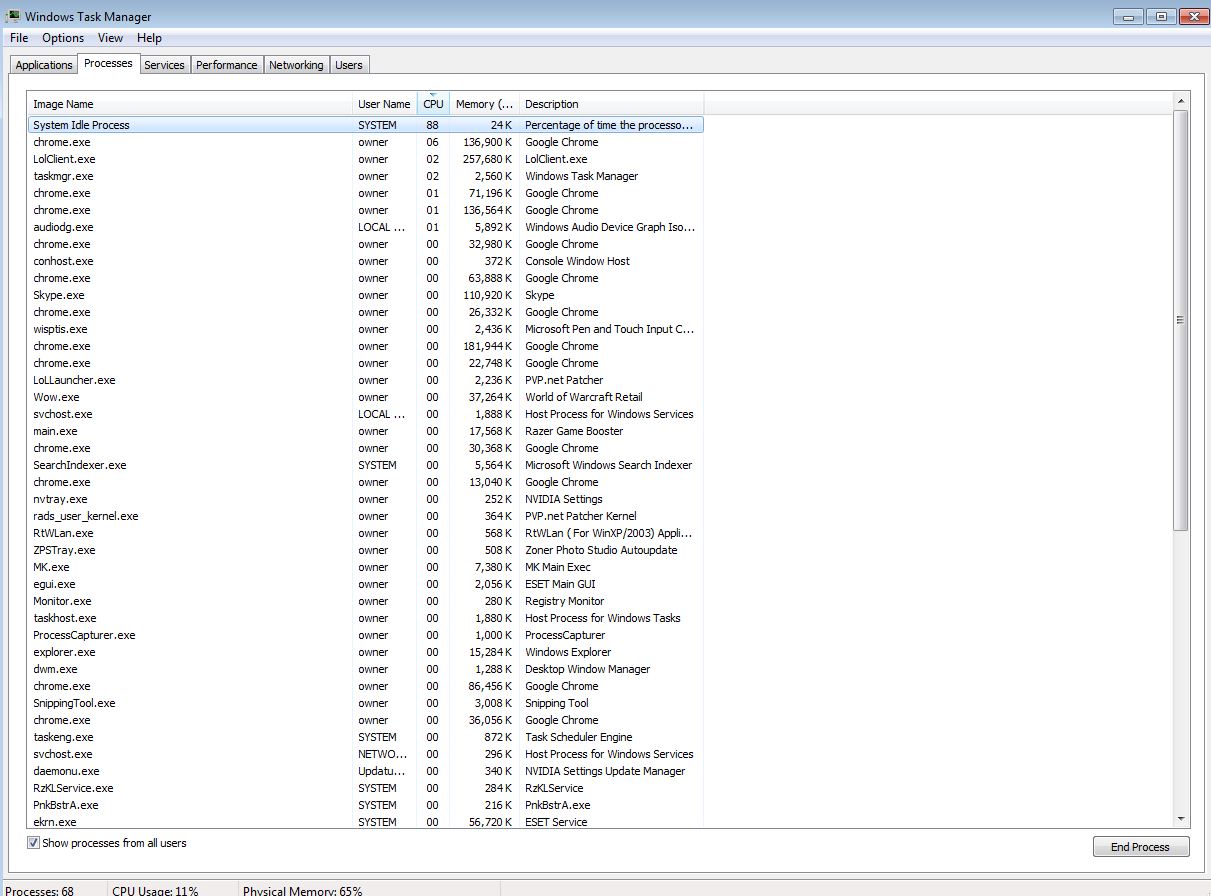Screen dimensions: 1211x896
Task: Click the Processes count in status bar
Action: [39, 890]
